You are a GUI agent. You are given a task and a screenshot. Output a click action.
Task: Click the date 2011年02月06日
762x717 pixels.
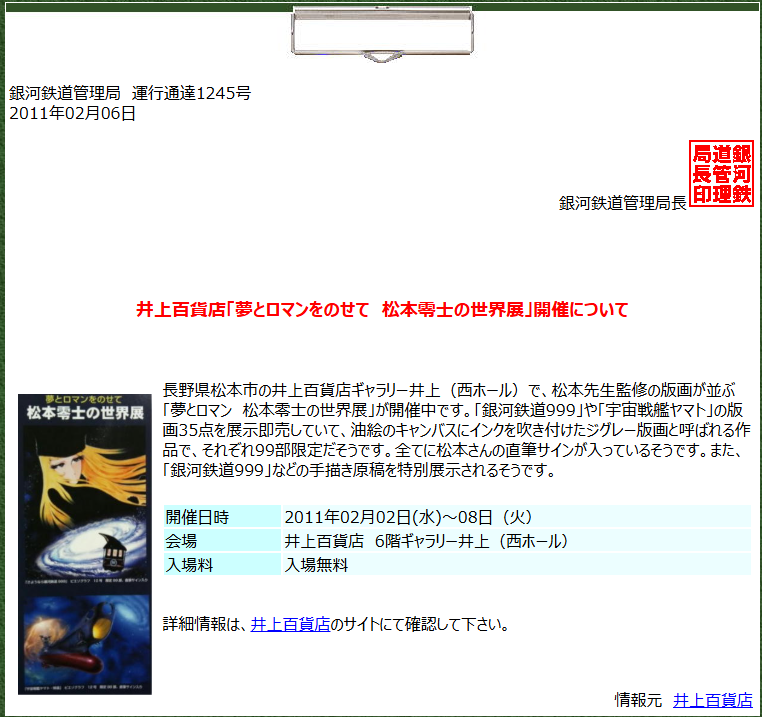pos(72,113)
